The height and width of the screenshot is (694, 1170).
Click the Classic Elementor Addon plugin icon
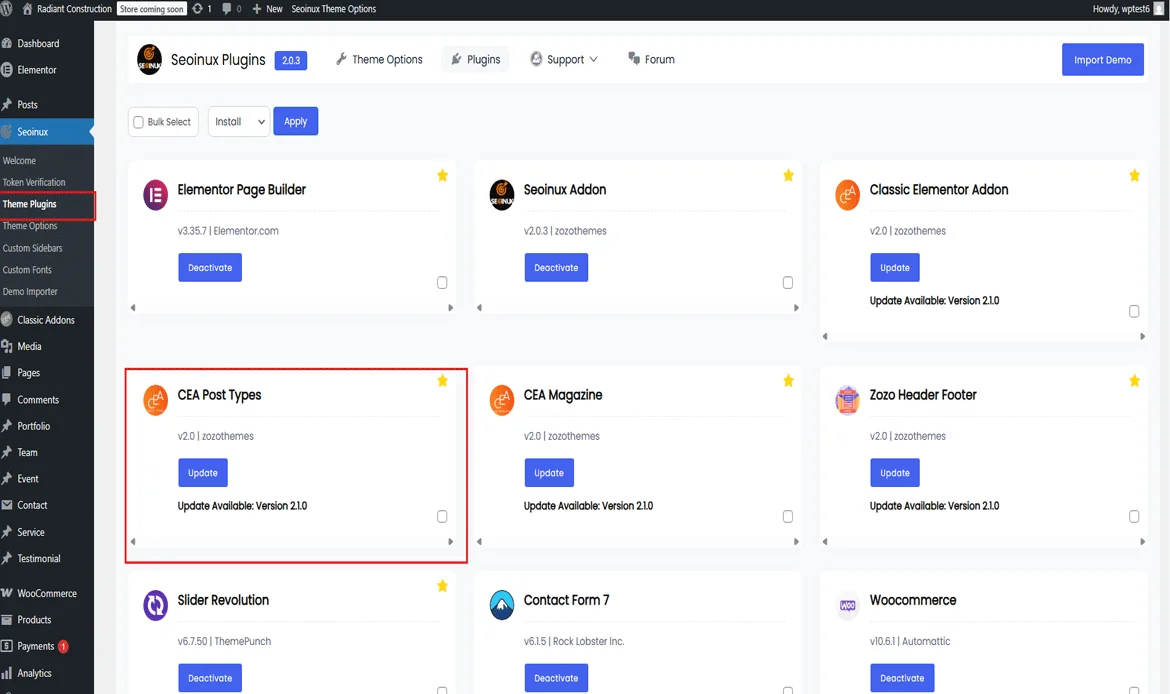(847, 196)
